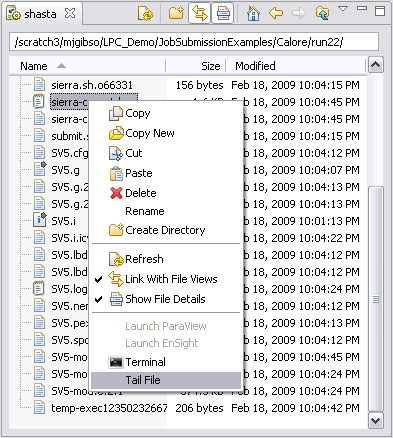Viewport: 393px width, 438px height.
Task: Click the scrollbar down arrow
Action: click(376, 421)
